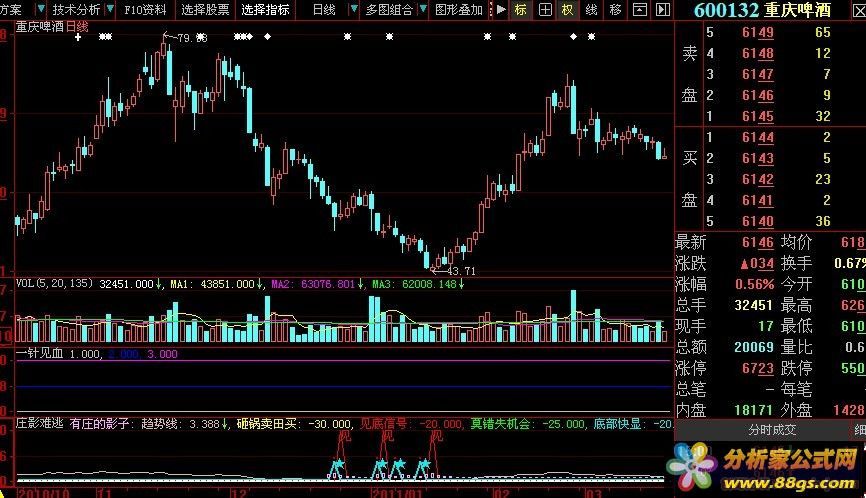Click the 最新 price value 6146
The height and width of the screenshot is (498, 866).
coord(758,242)
